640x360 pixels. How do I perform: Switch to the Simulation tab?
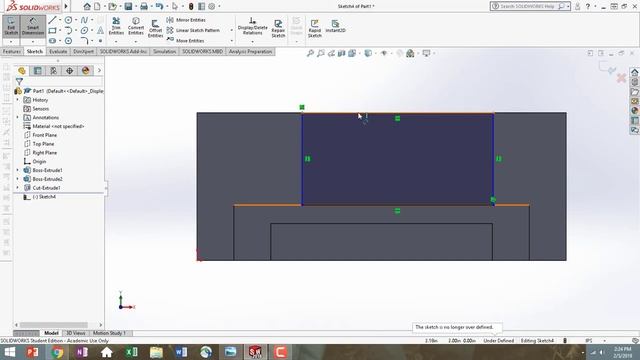tap(164, 51)
